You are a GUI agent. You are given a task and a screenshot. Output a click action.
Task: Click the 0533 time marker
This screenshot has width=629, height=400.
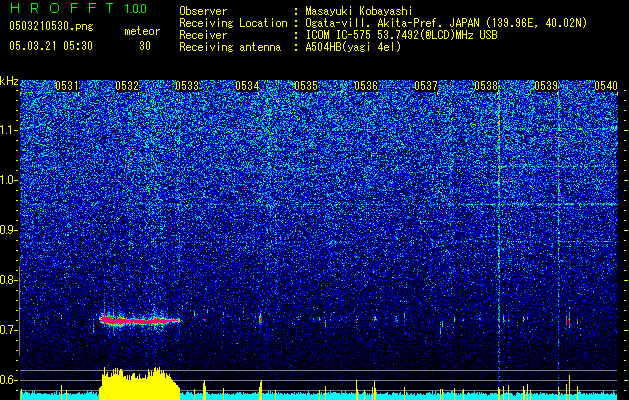click(187, 86)
